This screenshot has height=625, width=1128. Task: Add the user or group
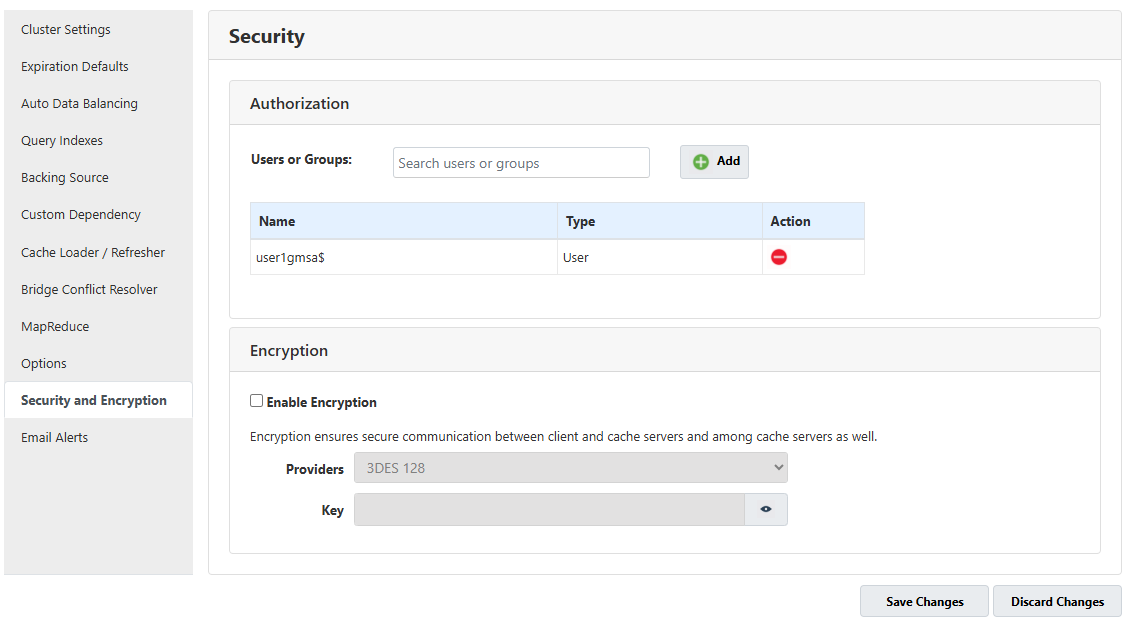tap(714, 162)
